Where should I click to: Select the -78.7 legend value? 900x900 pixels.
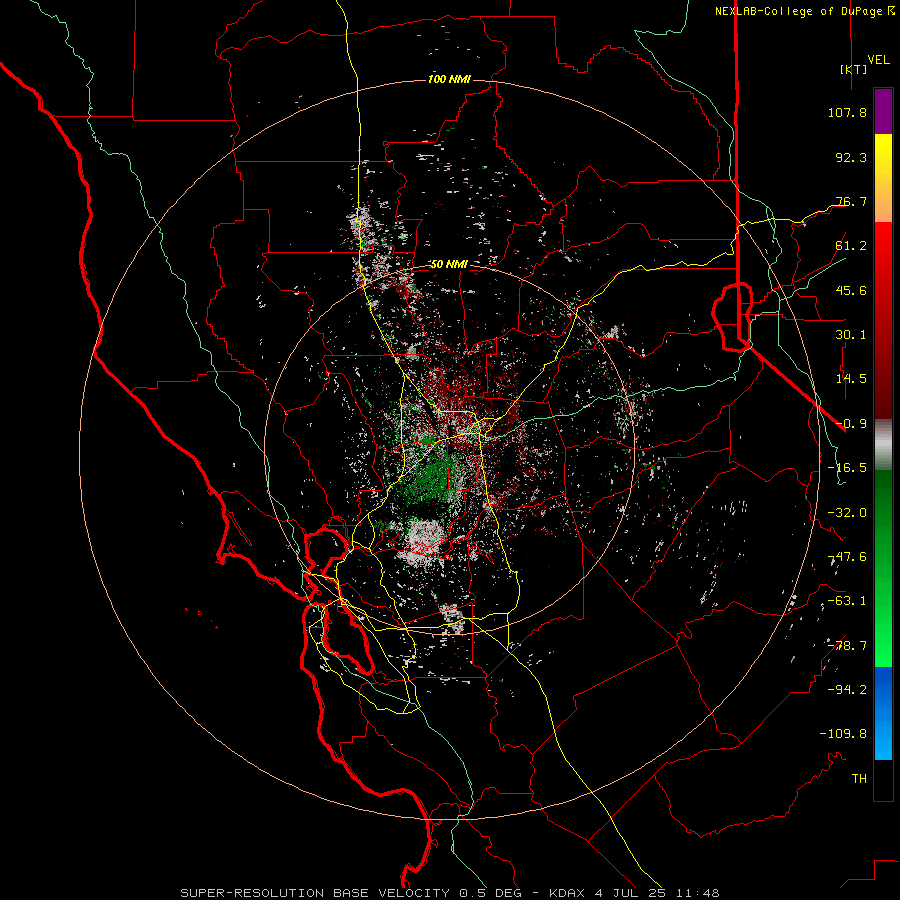pyautogui.click(x=847, y=646)
